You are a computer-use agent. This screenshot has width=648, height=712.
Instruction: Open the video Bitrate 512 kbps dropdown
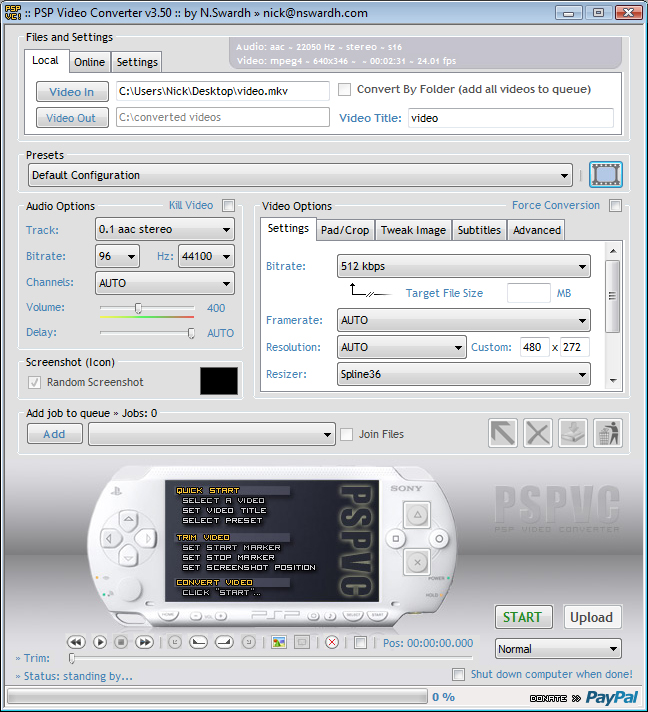click(x=464, y=266)
